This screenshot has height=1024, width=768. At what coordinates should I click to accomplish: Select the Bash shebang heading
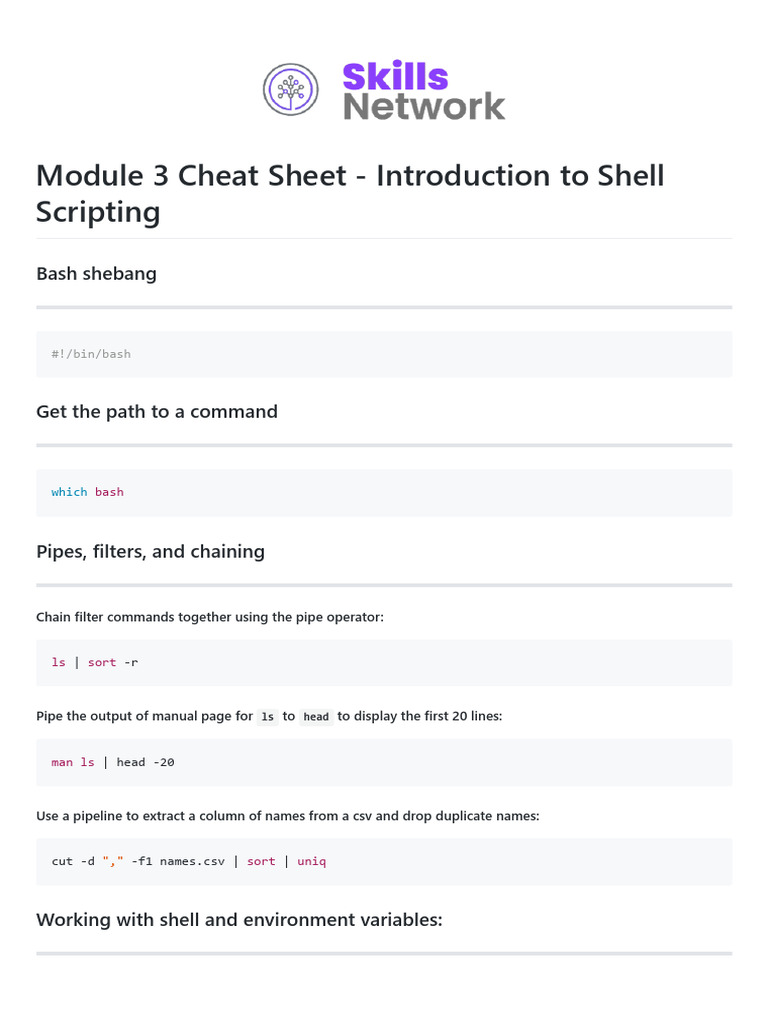(96, 273)
